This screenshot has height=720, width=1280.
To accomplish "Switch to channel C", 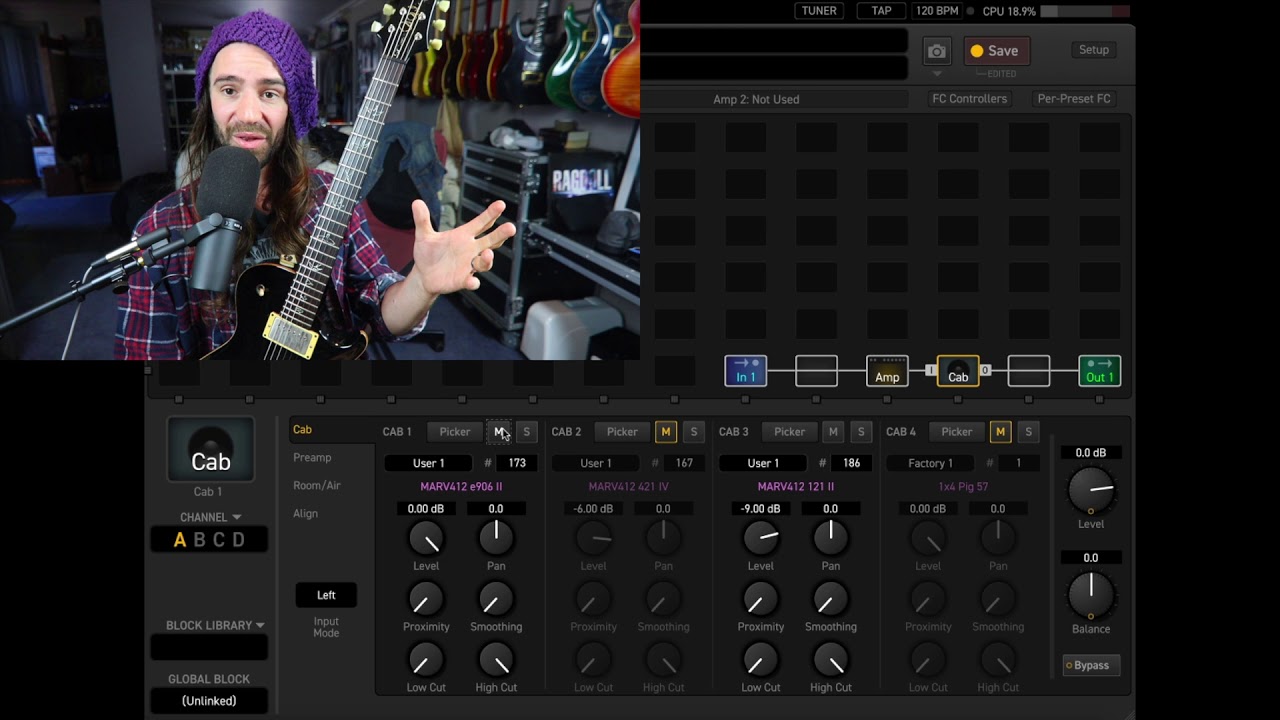I will pos(219,540).
